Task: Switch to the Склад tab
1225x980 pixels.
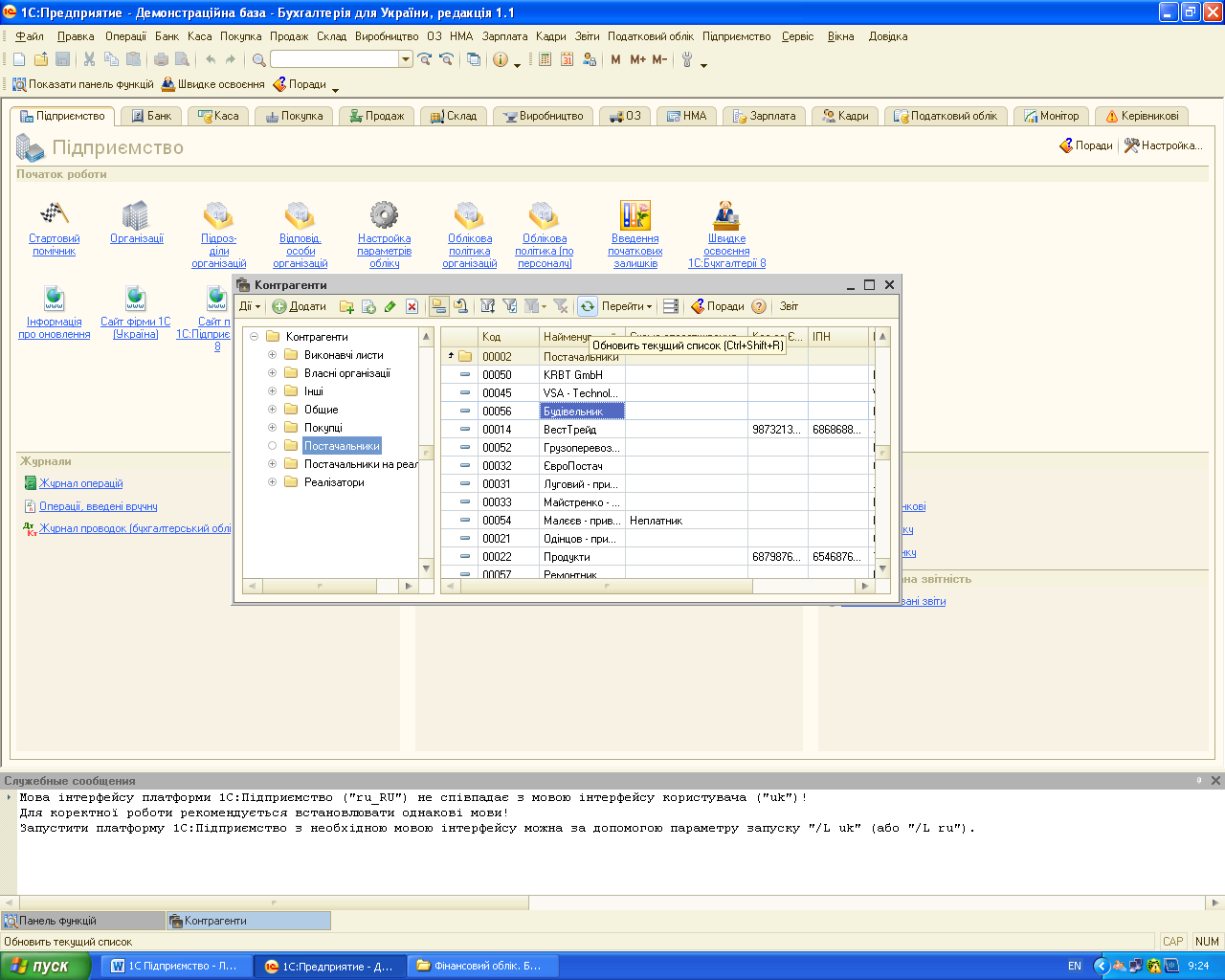Action: 454,116
